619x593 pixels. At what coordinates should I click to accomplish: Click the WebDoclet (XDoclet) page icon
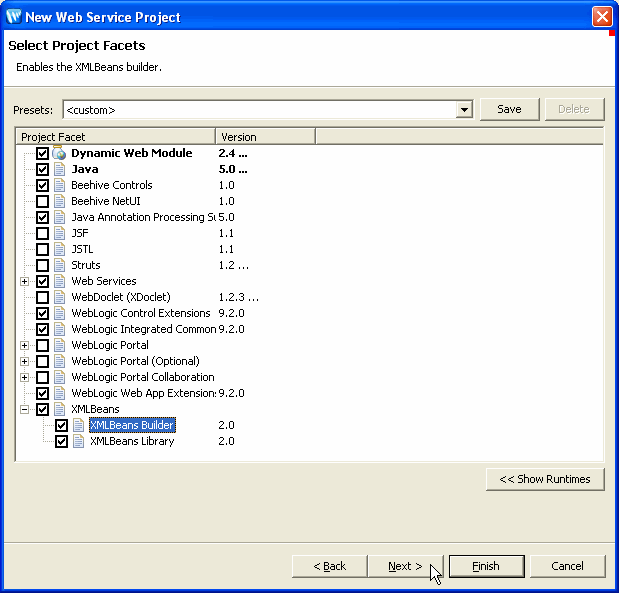[x=60, y=297]
